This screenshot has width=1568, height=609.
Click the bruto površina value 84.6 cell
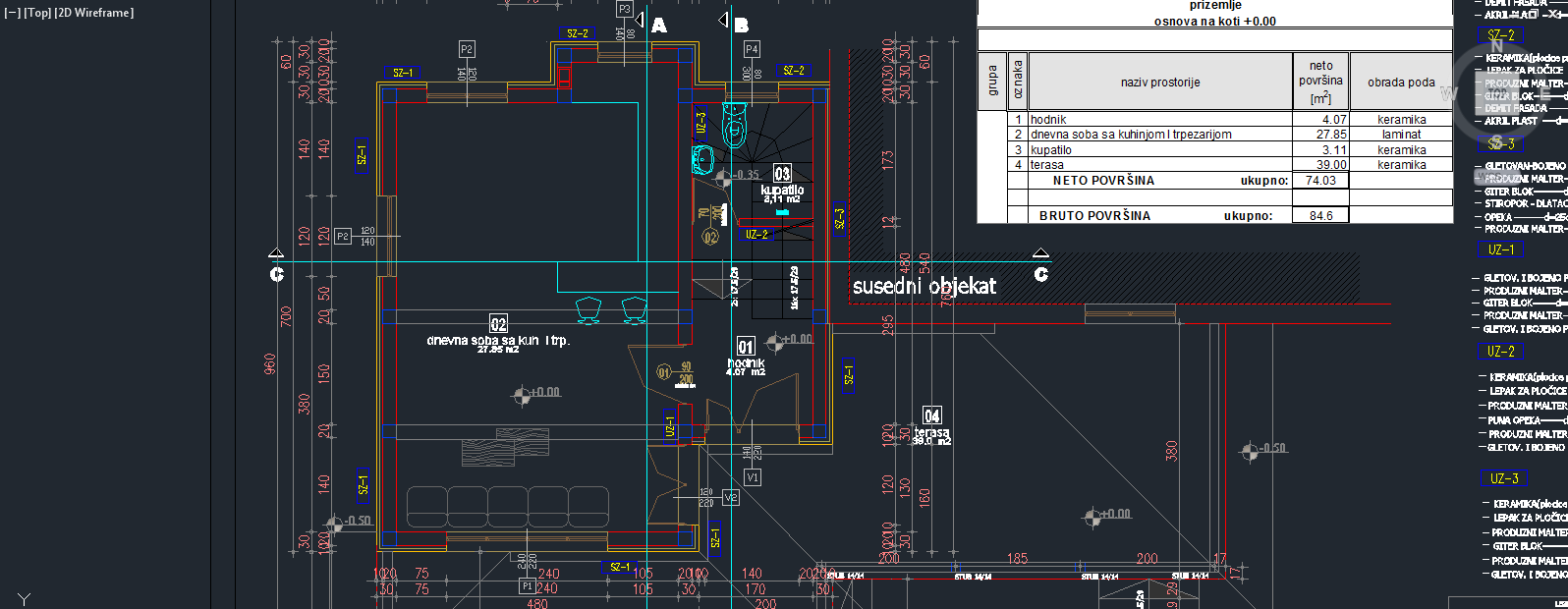(x=1320, y=216)
